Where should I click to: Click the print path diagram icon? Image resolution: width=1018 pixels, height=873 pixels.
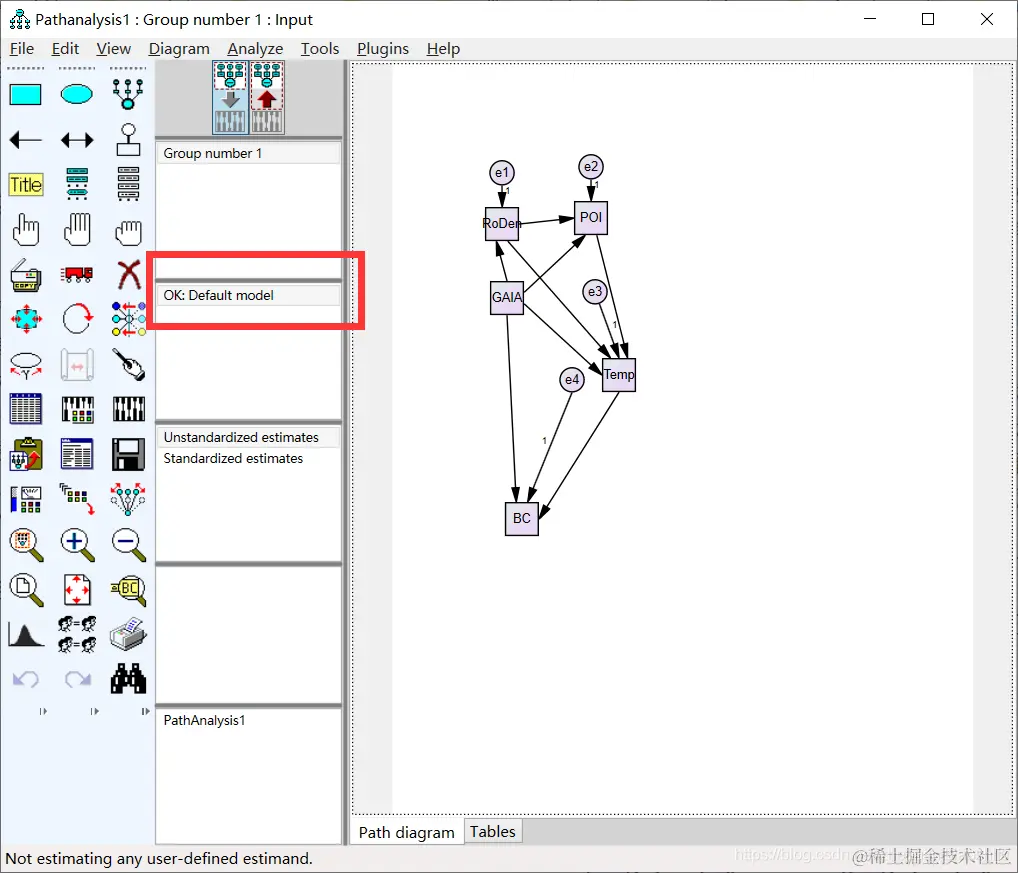[129, 634]
